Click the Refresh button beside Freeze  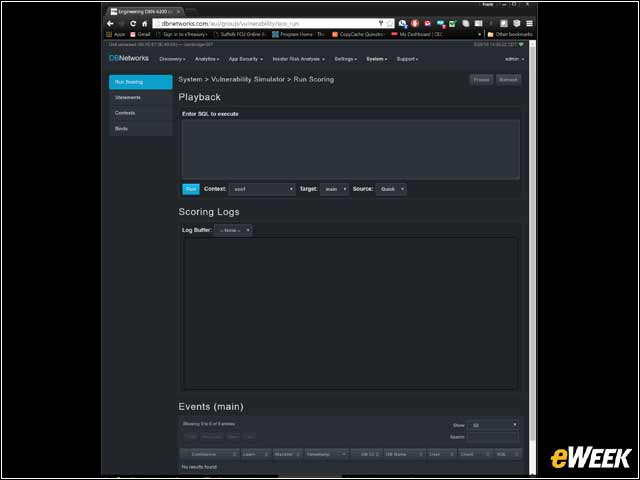tap(508, 80)
